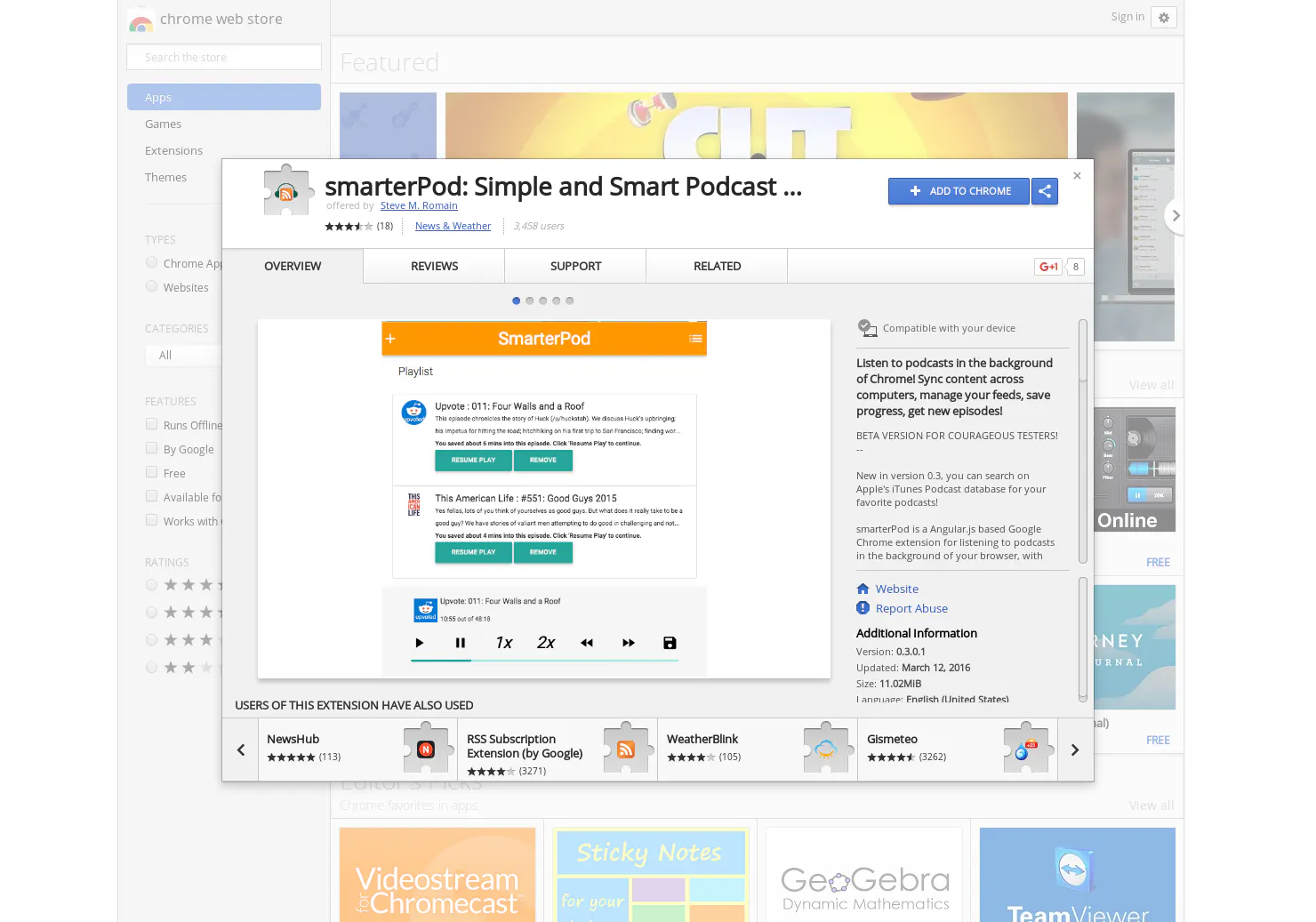Toggle the Available for Android checkbox
The width and height of the screenshot is (1316, 922).
151,496
